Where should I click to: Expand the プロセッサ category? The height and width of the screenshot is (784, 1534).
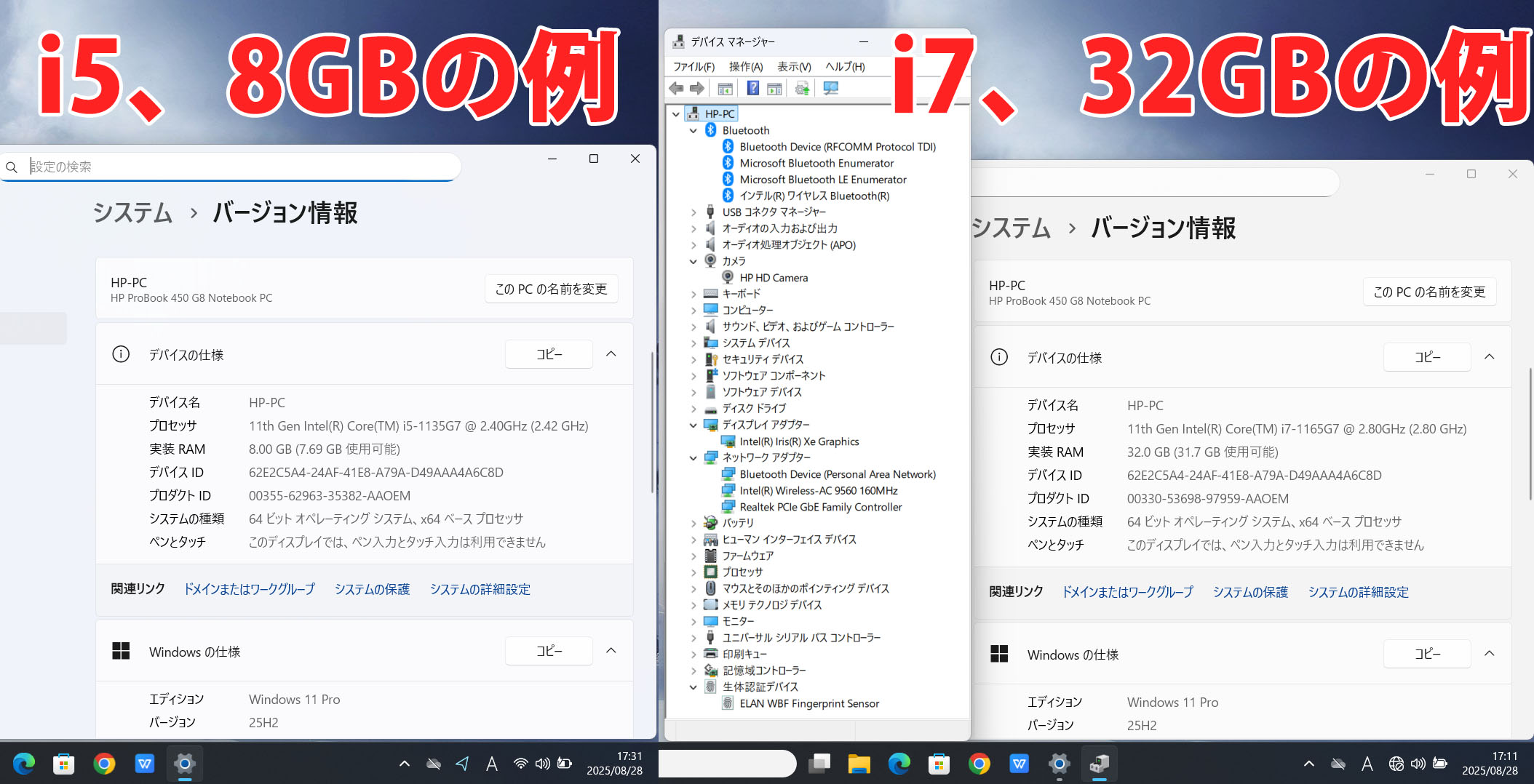[694, 572]
